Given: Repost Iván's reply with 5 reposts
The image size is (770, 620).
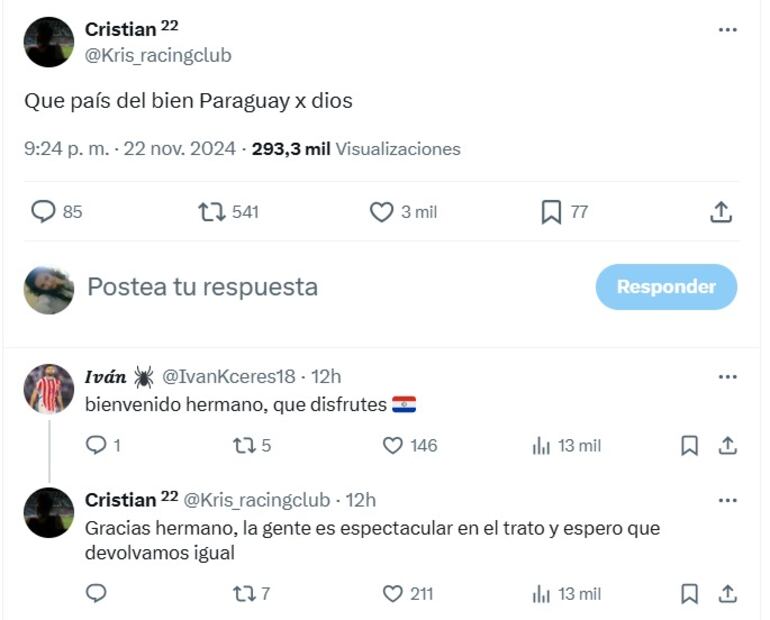Looking at the screenshot, I should (x=243, y=445).
